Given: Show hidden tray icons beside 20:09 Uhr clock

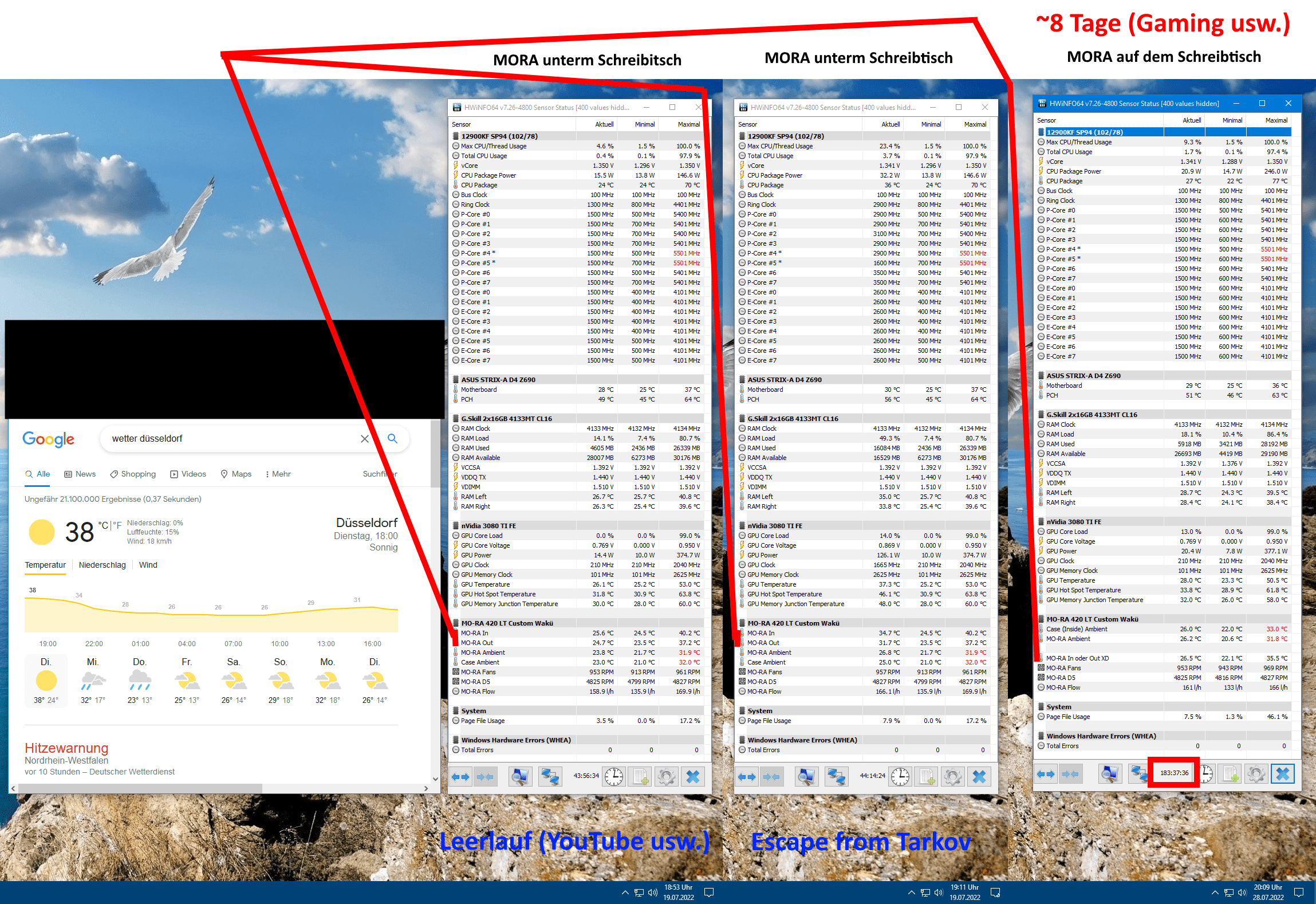Looking at the screenshot, I should (x=1215, y=892).
